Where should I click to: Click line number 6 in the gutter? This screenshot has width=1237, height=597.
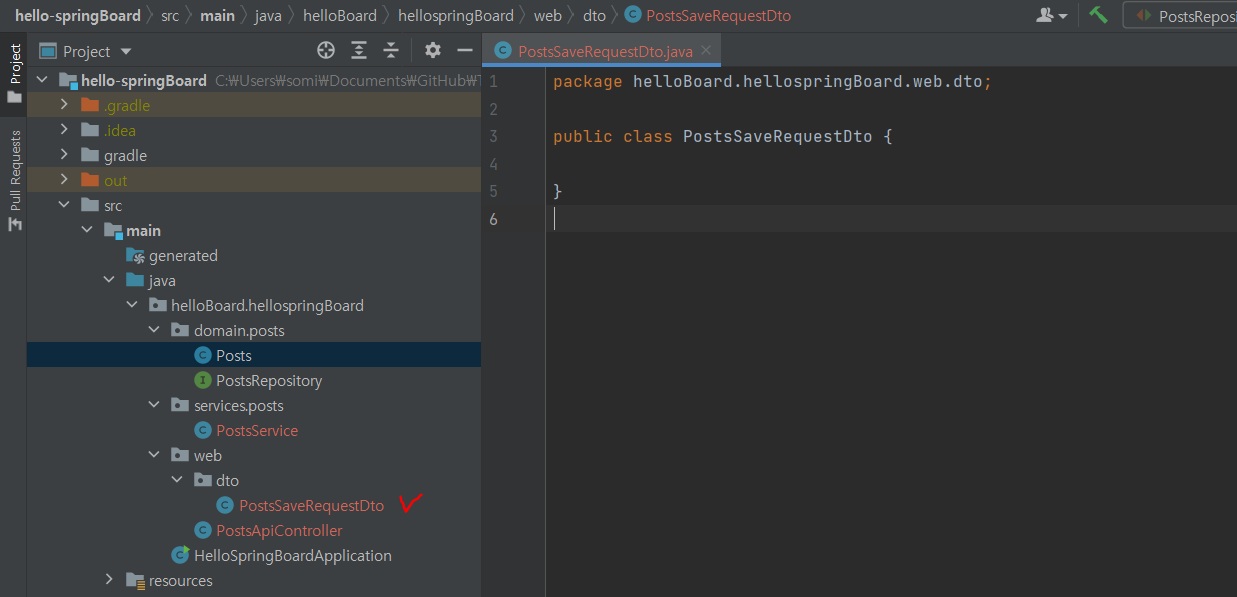pos(494,219)
